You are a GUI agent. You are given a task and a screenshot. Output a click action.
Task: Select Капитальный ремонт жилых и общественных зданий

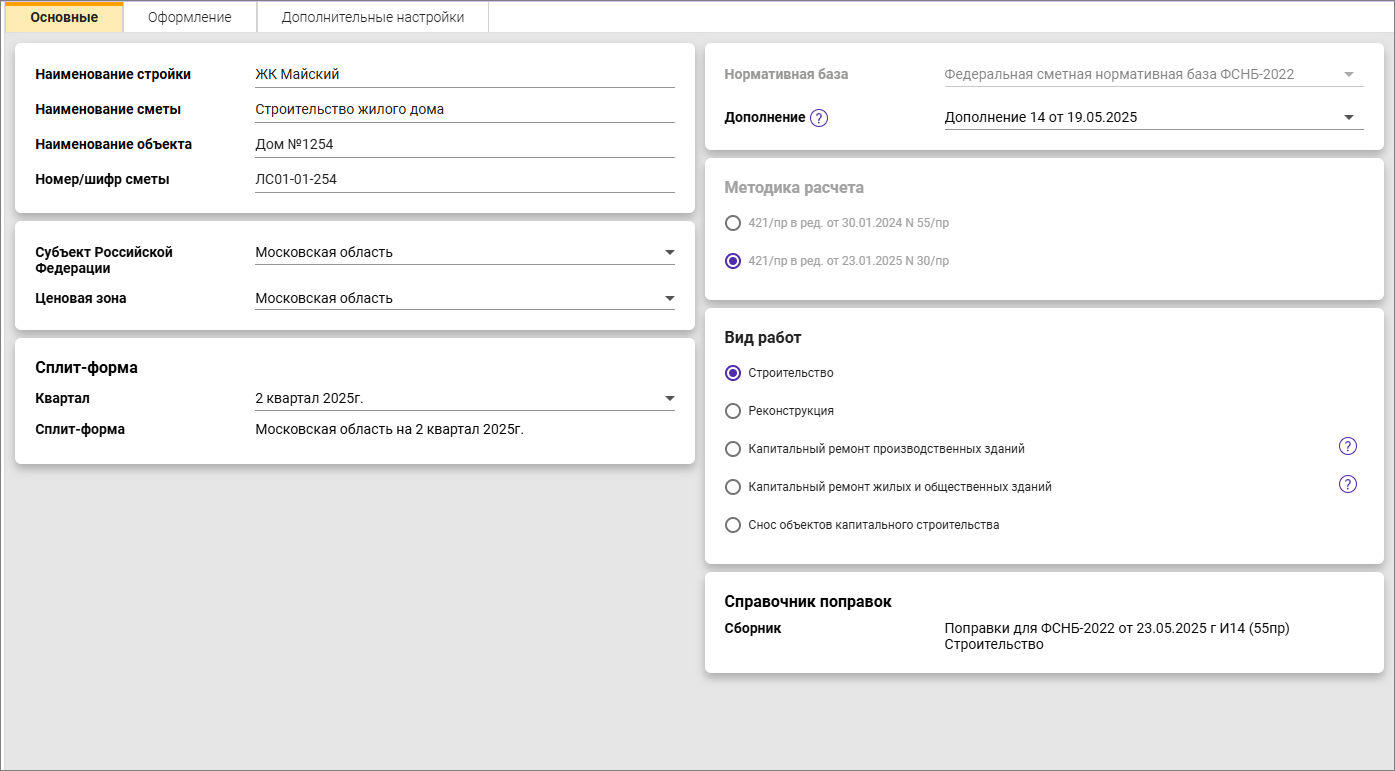(733, 487)
